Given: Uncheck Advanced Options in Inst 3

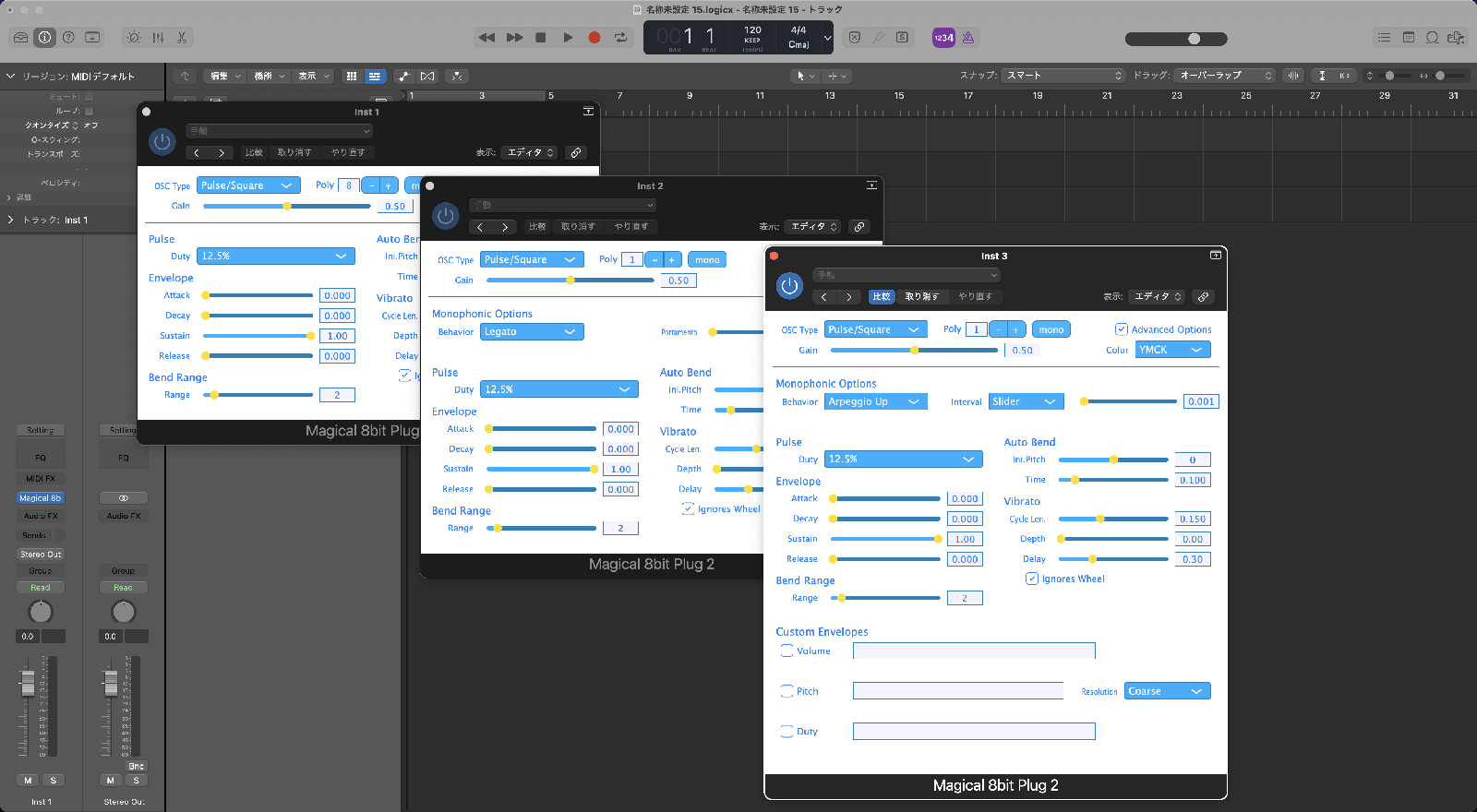Looking at the screenshot, I should 1122,329.
